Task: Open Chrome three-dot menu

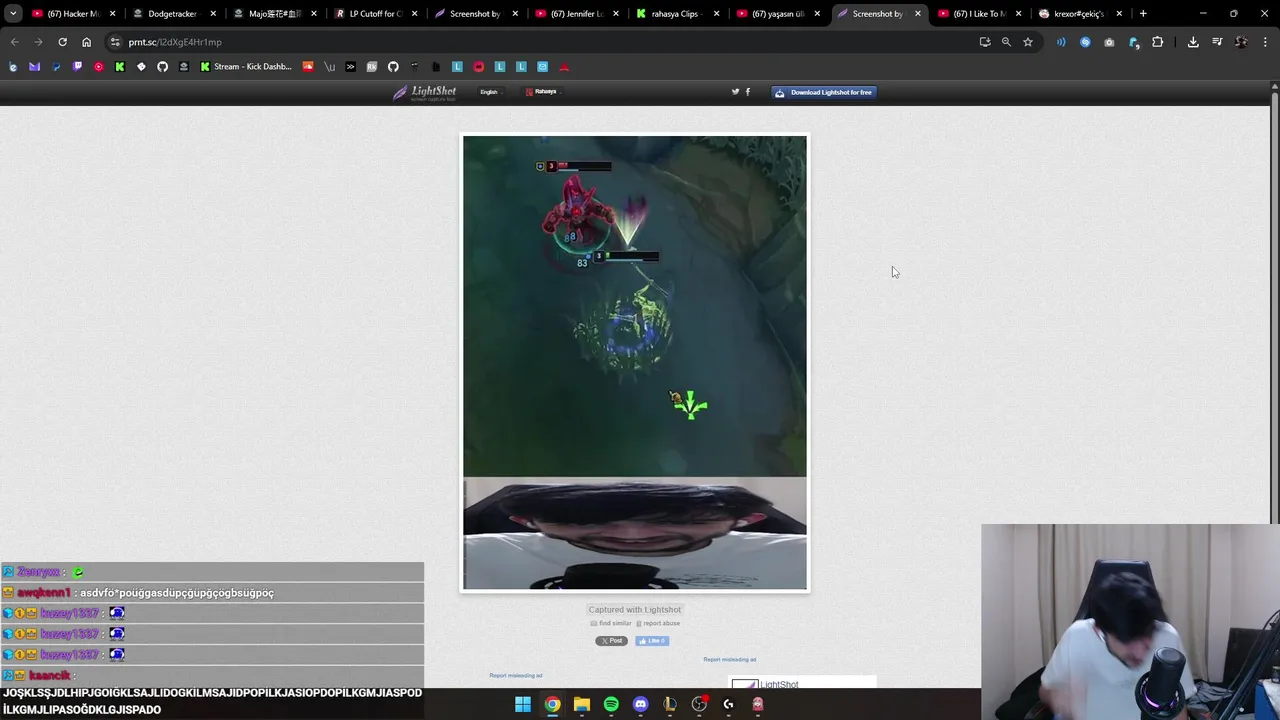Action: point(1265,42)
